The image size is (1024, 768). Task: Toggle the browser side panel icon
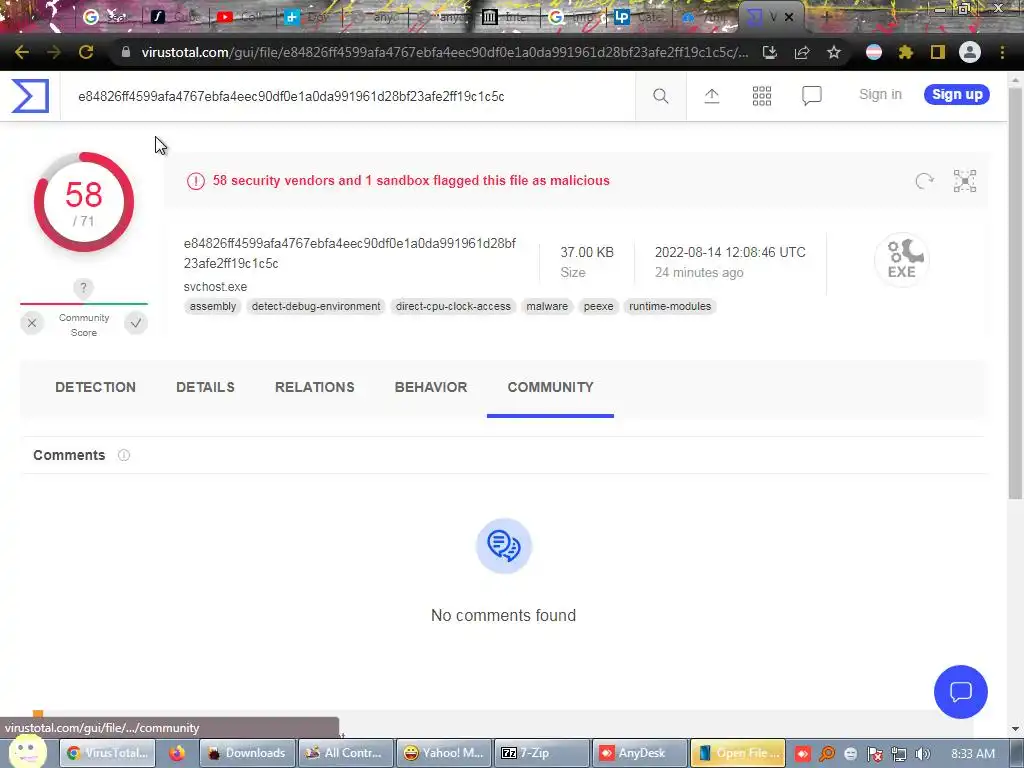tap(938, 52)
